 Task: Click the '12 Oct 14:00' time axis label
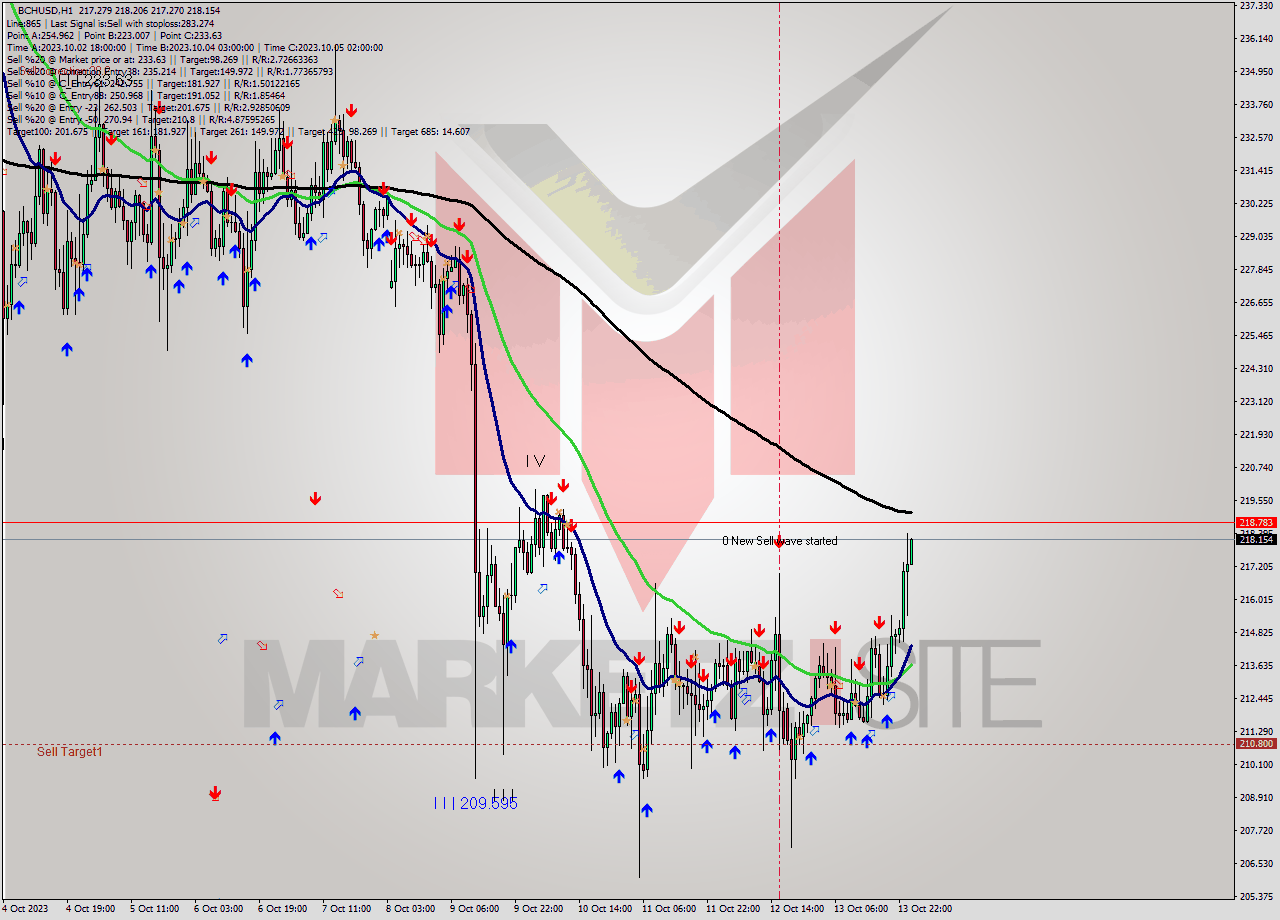click(x=797, y=909)
